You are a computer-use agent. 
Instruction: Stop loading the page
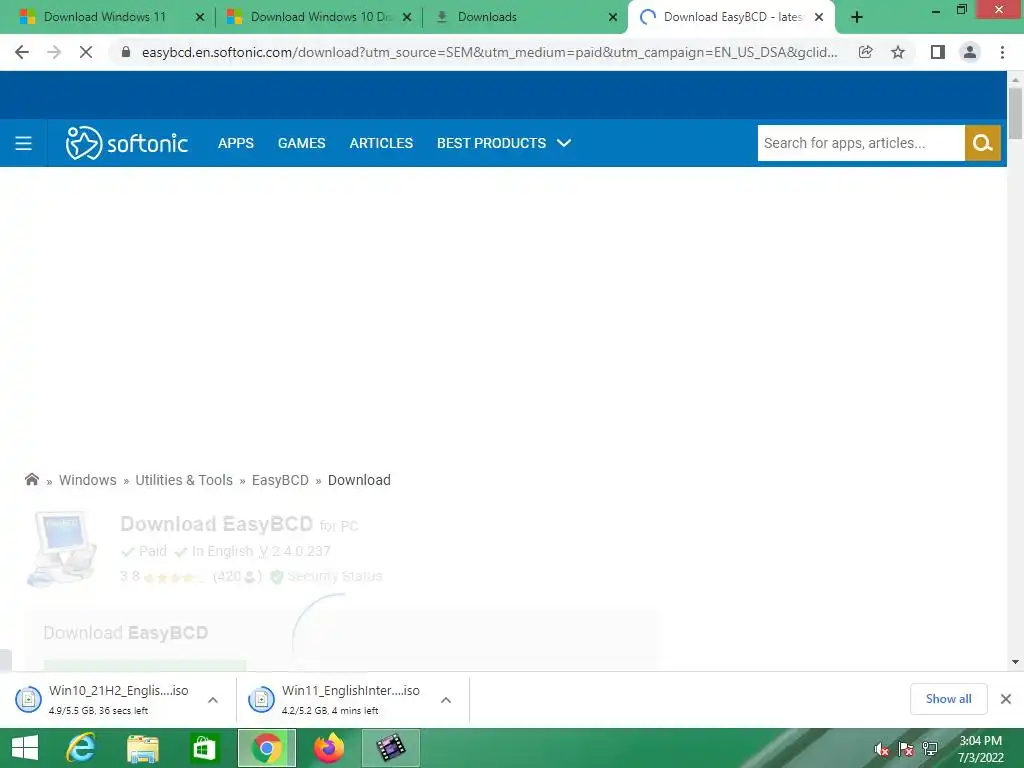pos(86,52)
